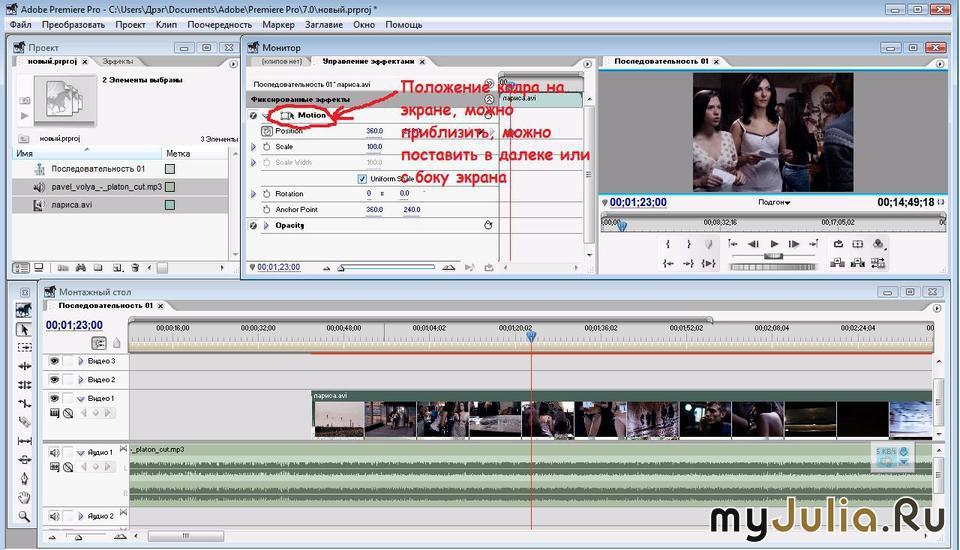Go to next edit point
The height and width of the screenshot is (550, 960).
click(814, 244)
